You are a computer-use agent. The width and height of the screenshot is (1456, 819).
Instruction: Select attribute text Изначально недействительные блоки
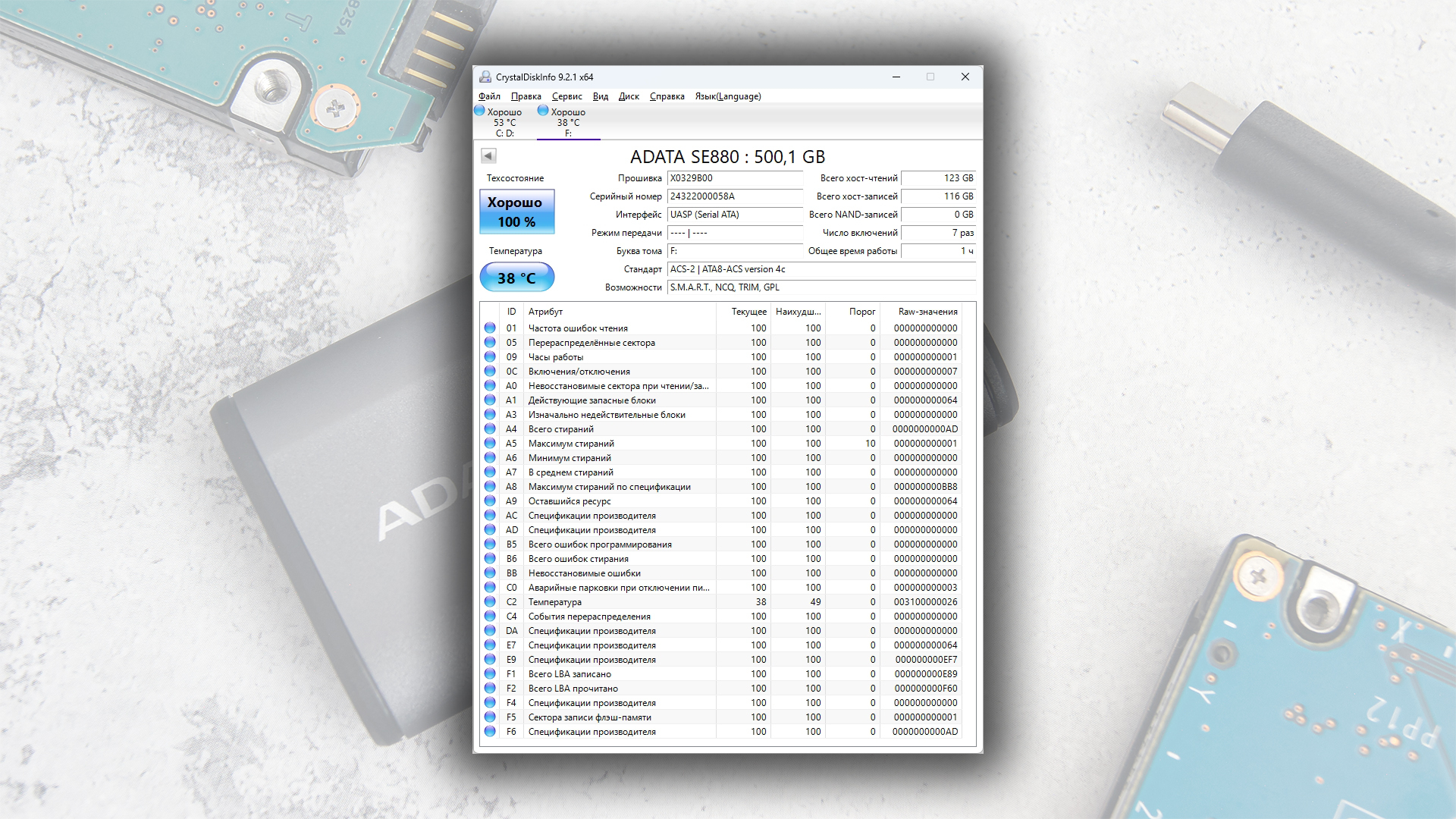click(607, 415)
